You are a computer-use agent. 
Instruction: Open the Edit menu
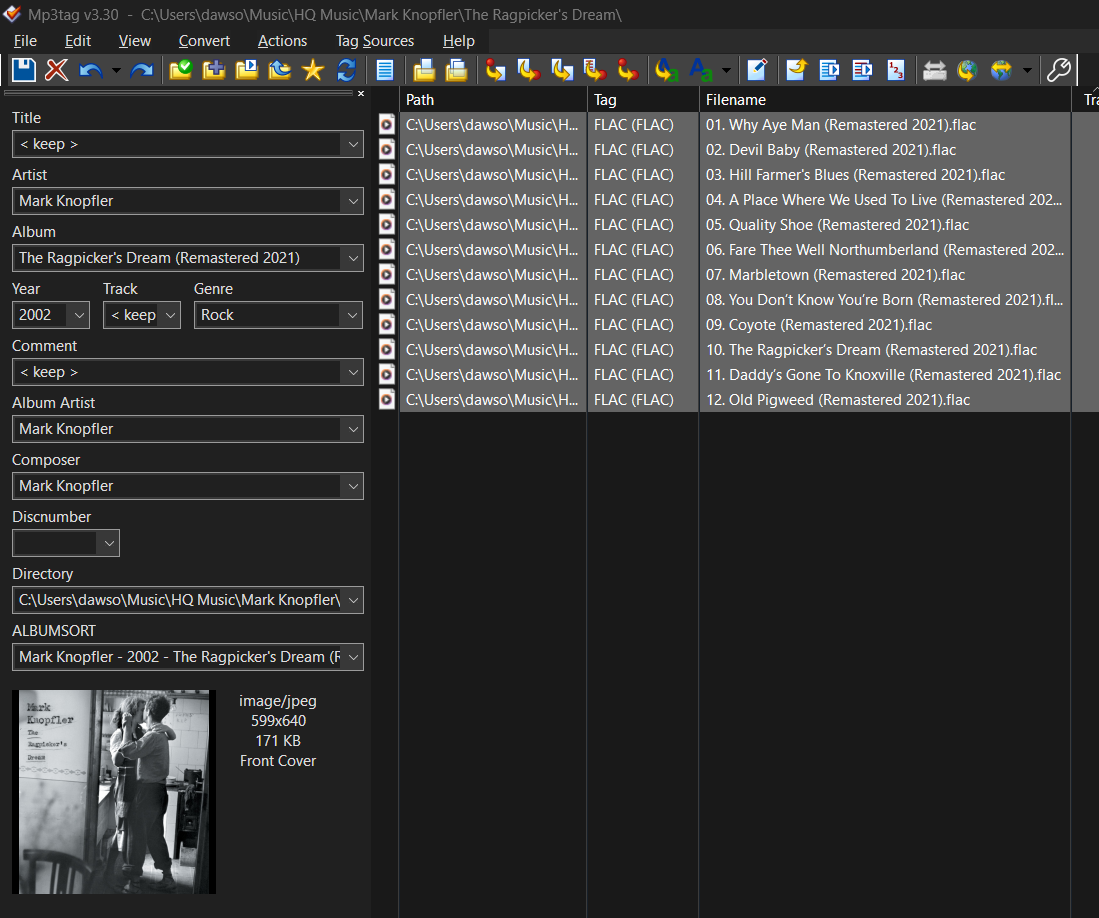point(78,41)
